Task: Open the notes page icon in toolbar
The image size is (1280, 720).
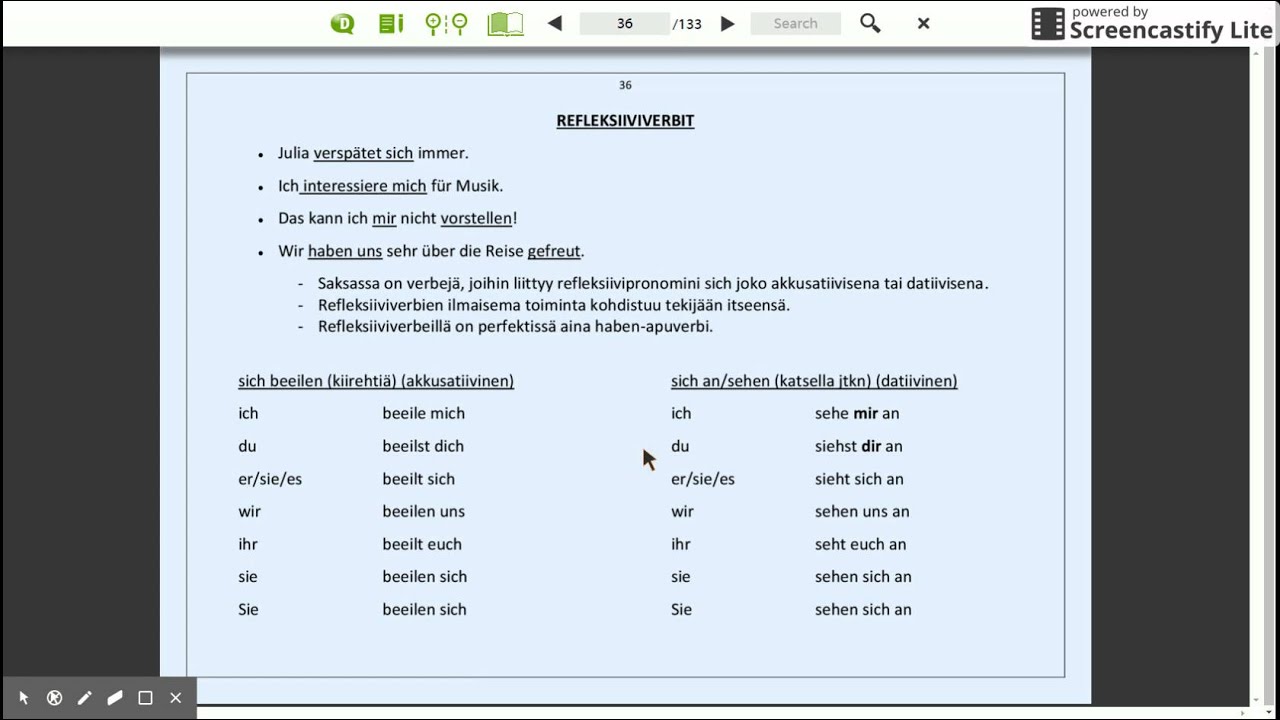Action: [391, 23]
